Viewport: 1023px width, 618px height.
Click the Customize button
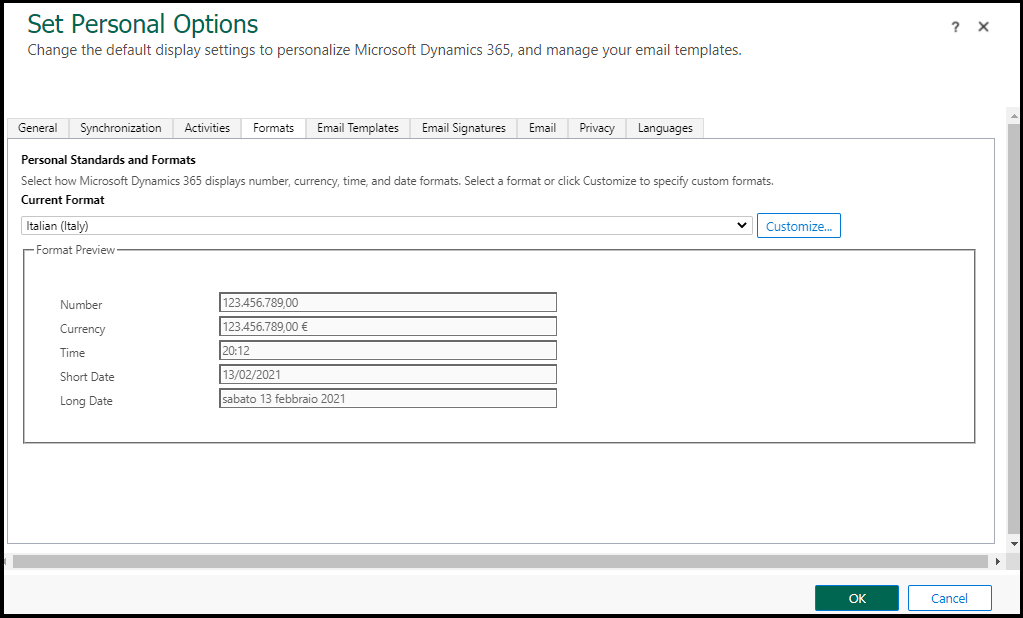(798, 225)
